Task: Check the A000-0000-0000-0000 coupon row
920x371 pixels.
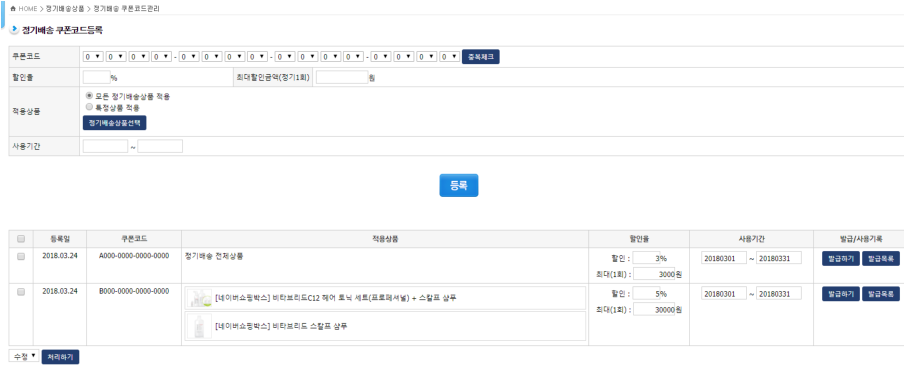Action: (21, 257)
